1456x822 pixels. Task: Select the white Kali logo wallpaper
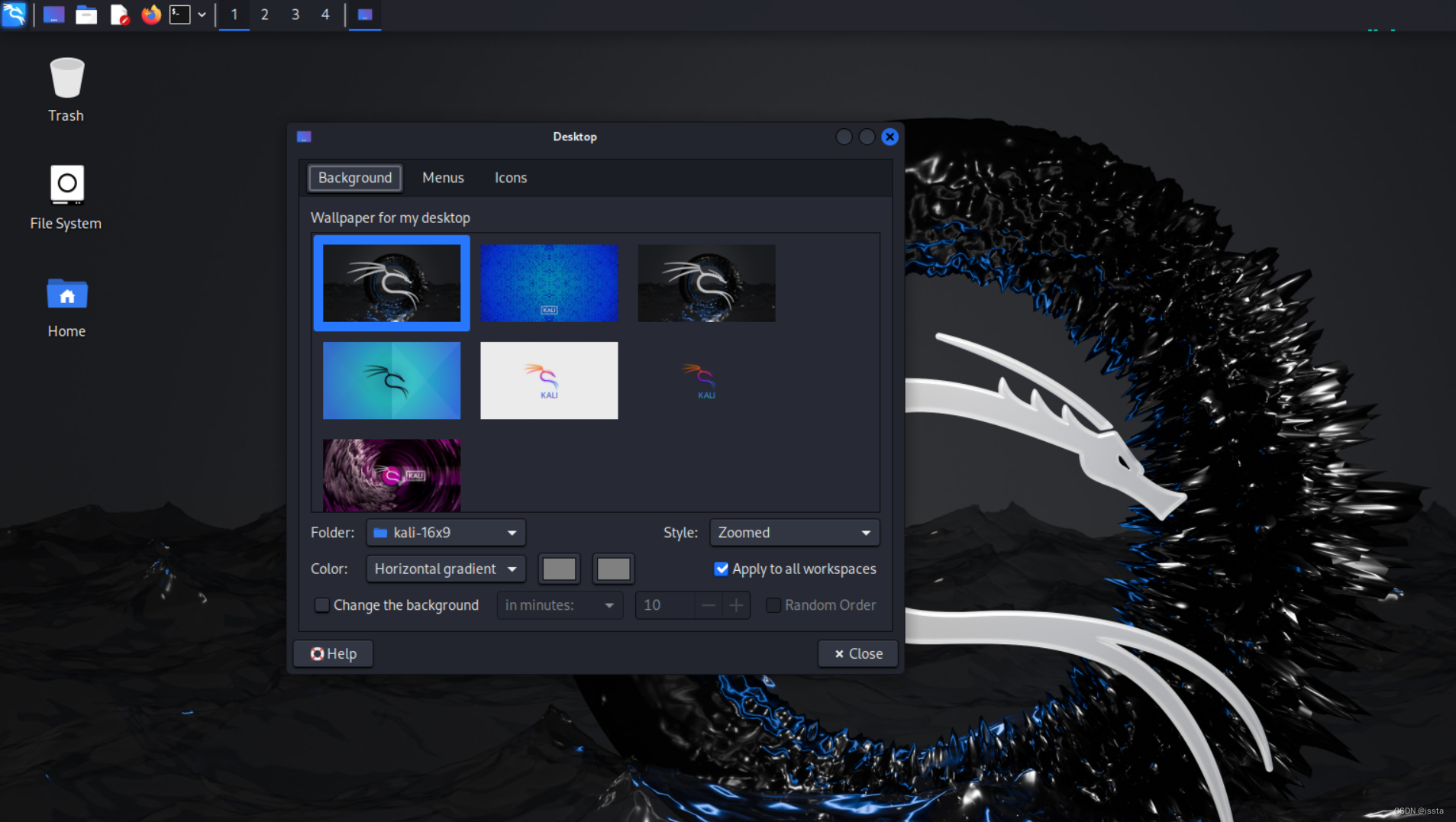(x=549, y=380)
